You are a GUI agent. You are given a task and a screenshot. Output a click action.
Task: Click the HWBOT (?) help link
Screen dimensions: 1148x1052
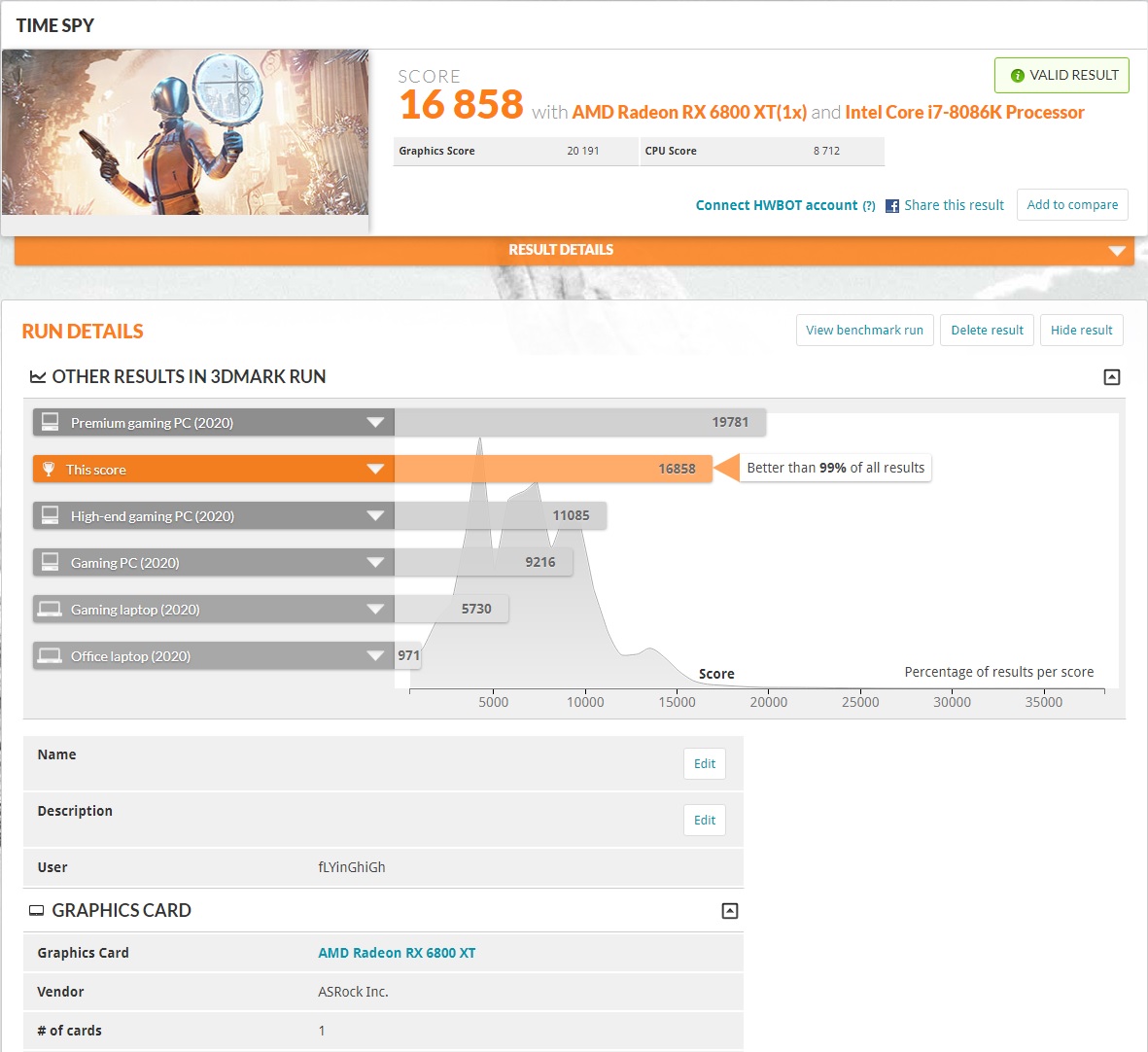(869, 206)
